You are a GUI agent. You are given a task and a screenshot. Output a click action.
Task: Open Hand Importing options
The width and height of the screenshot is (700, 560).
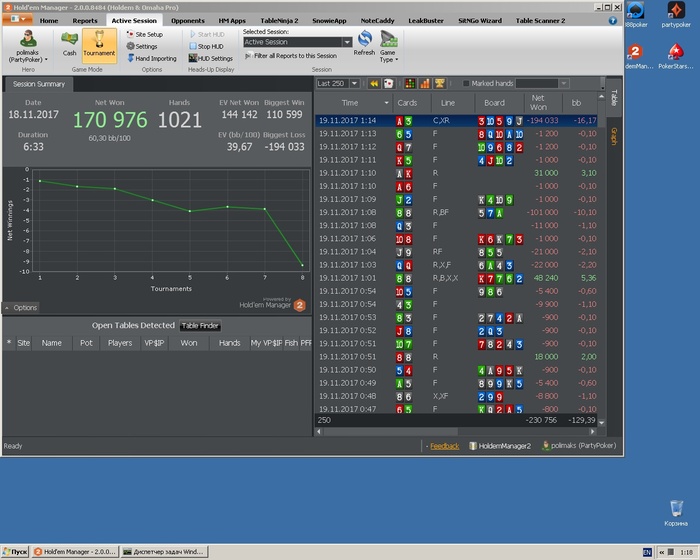pos(152,59)
